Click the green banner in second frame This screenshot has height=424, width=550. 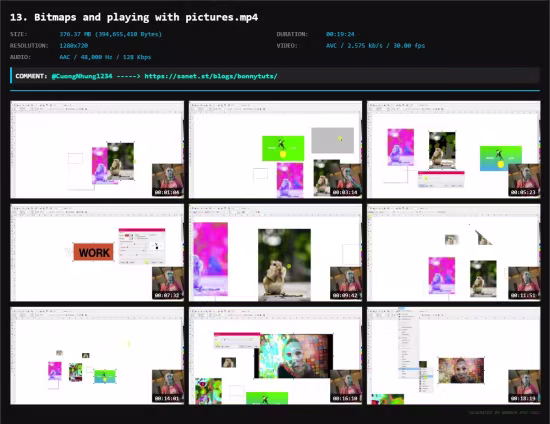click(x=283, y=148)
